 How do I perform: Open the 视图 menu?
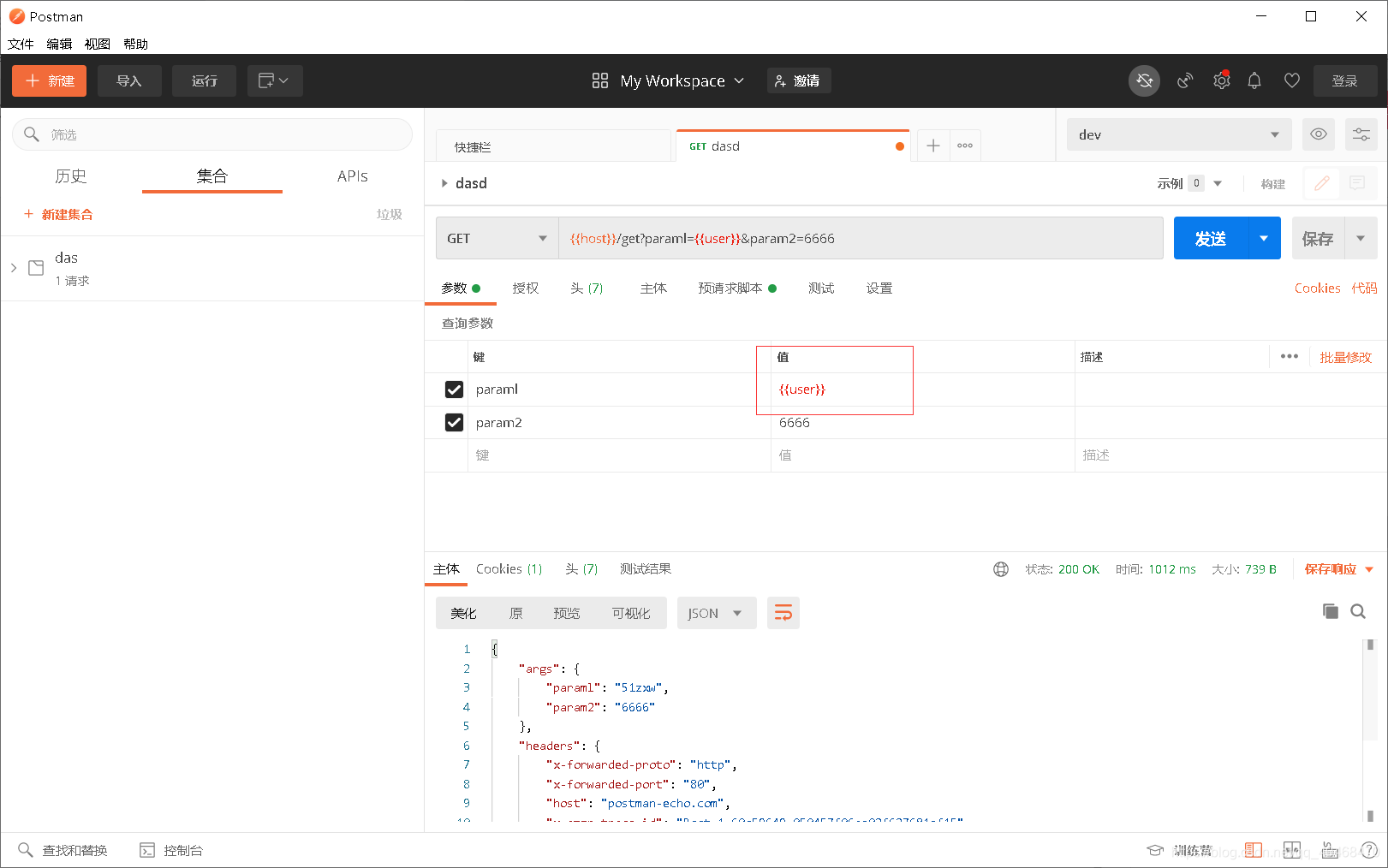coord(98,44)
